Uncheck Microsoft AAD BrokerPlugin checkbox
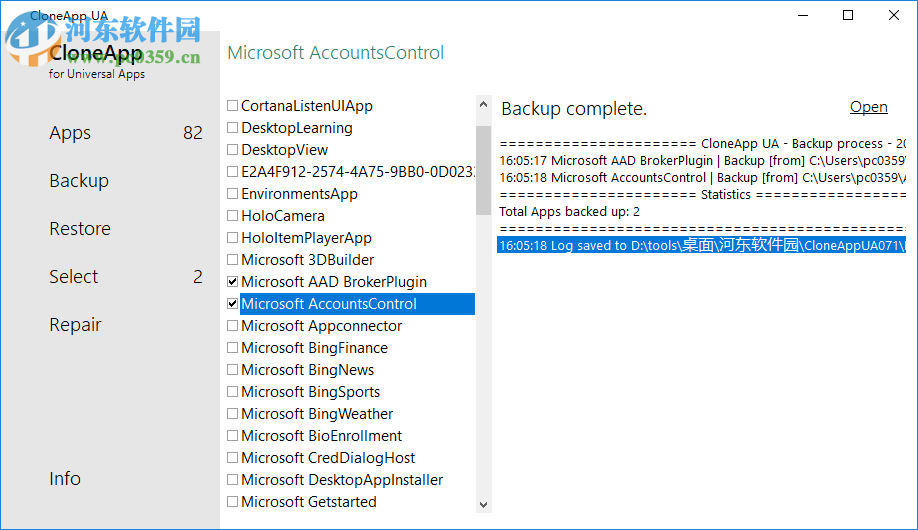918x530 pixels. (x=233, y=282)
